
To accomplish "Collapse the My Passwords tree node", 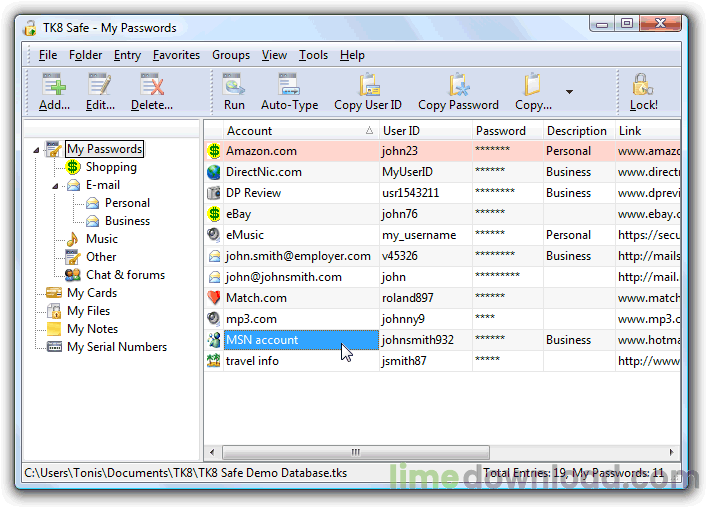I will (x=36, y=150).
